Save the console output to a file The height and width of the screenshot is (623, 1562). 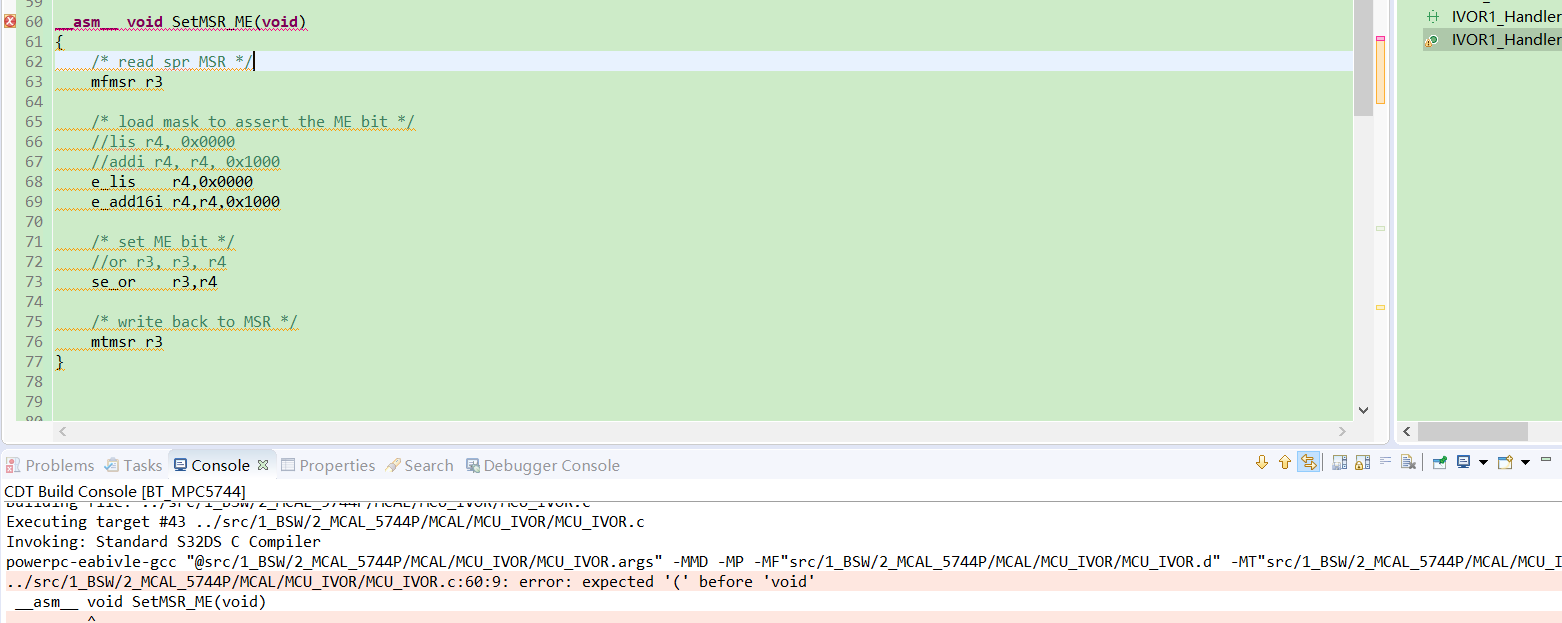tap(1339, 462)
